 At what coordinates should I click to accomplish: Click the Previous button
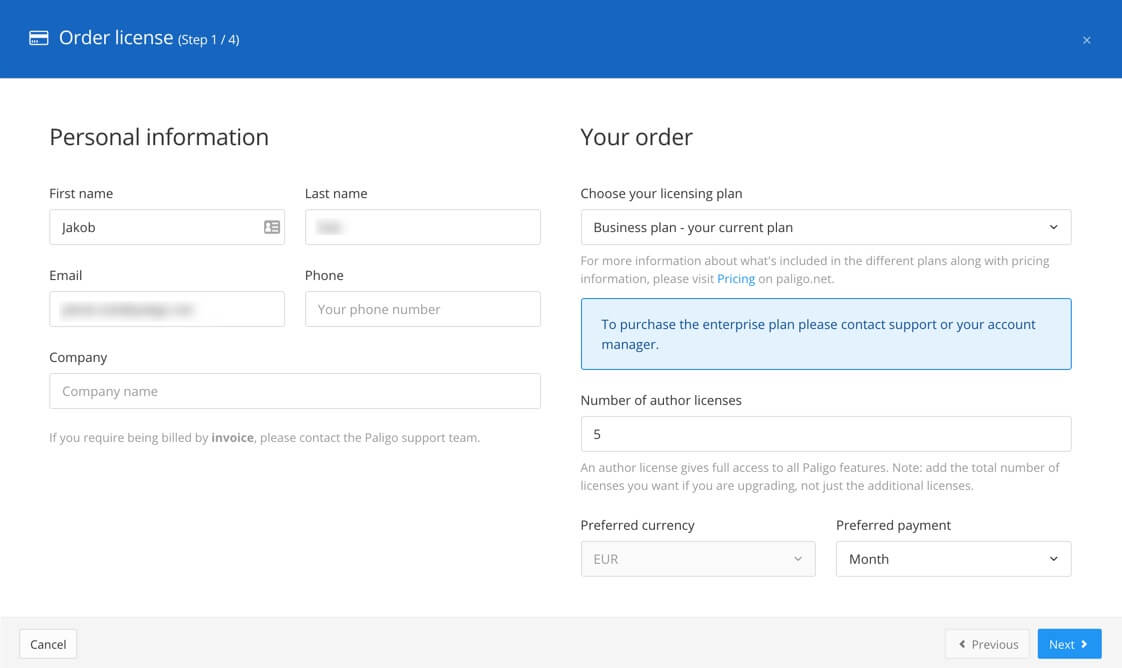[987, 644]
